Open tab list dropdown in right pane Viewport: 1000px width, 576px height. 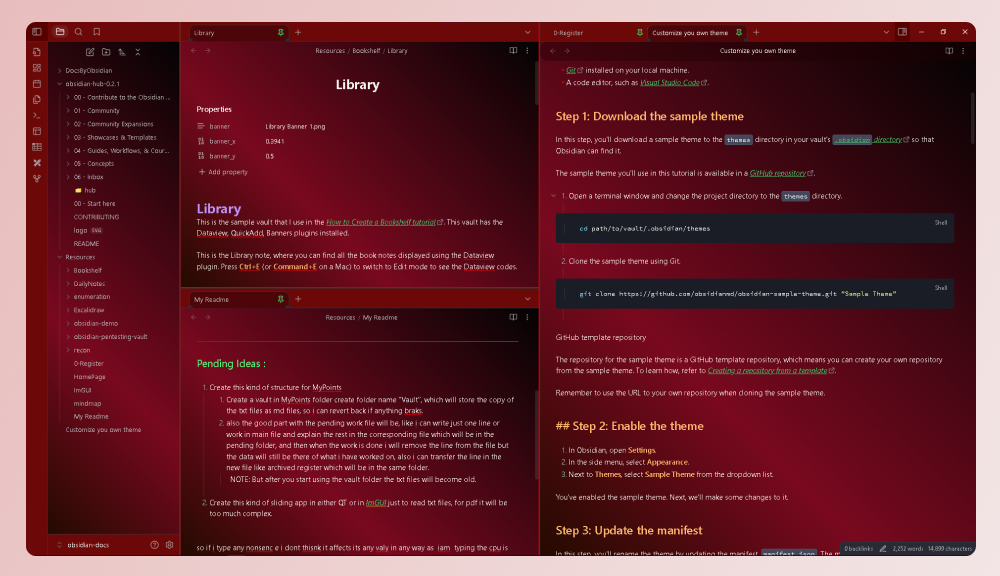click(x=886, y=33)
